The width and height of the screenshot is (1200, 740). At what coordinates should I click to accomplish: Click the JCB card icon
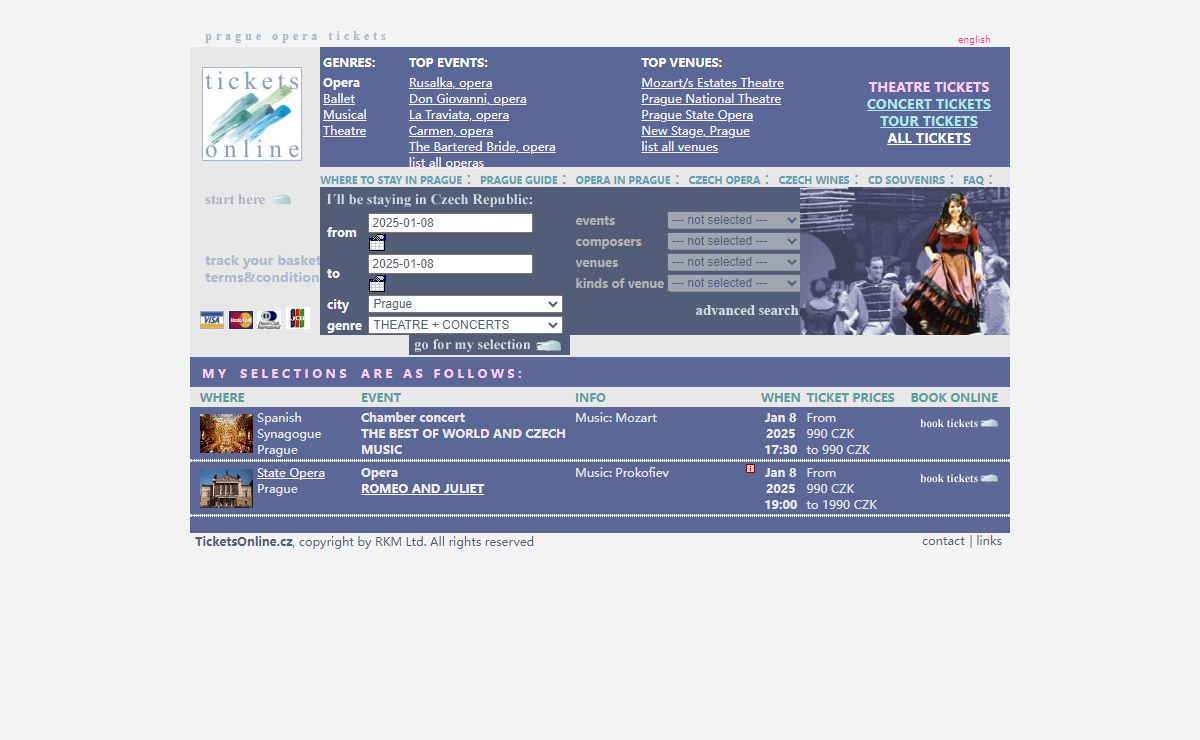pos(297,319)
